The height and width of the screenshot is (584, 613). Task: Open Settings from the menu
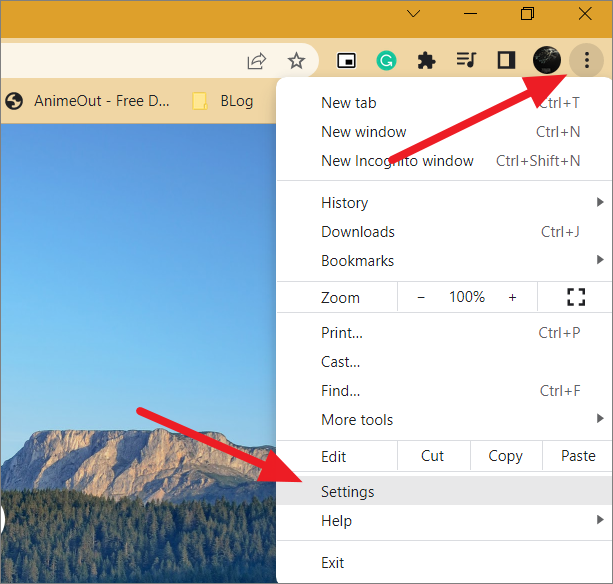[444, 491]
